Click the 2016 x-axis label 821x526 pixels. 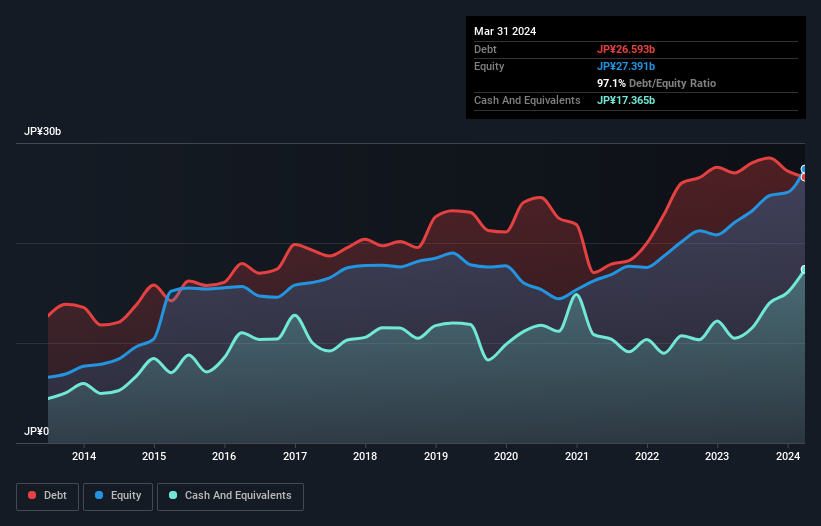pyautogui.click(x=224, y=456)
